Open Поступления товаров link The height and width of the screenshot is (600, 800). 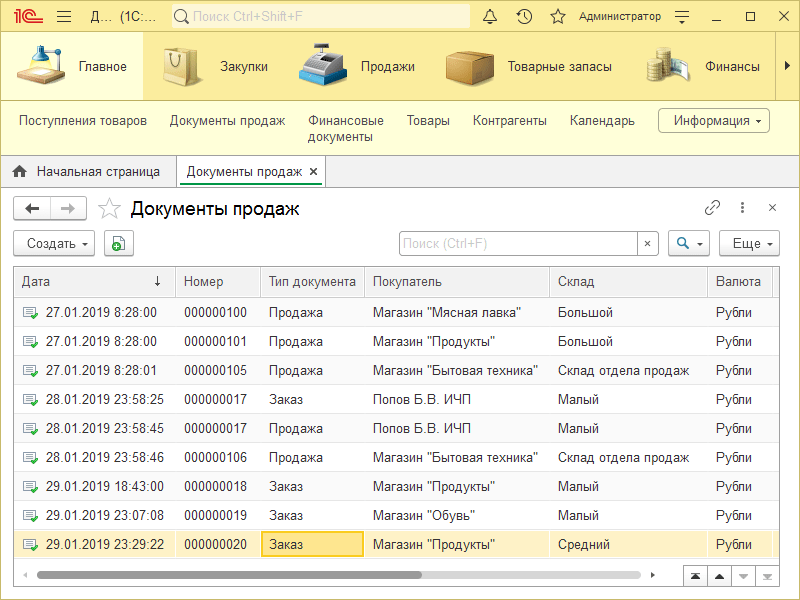[83, 121]
